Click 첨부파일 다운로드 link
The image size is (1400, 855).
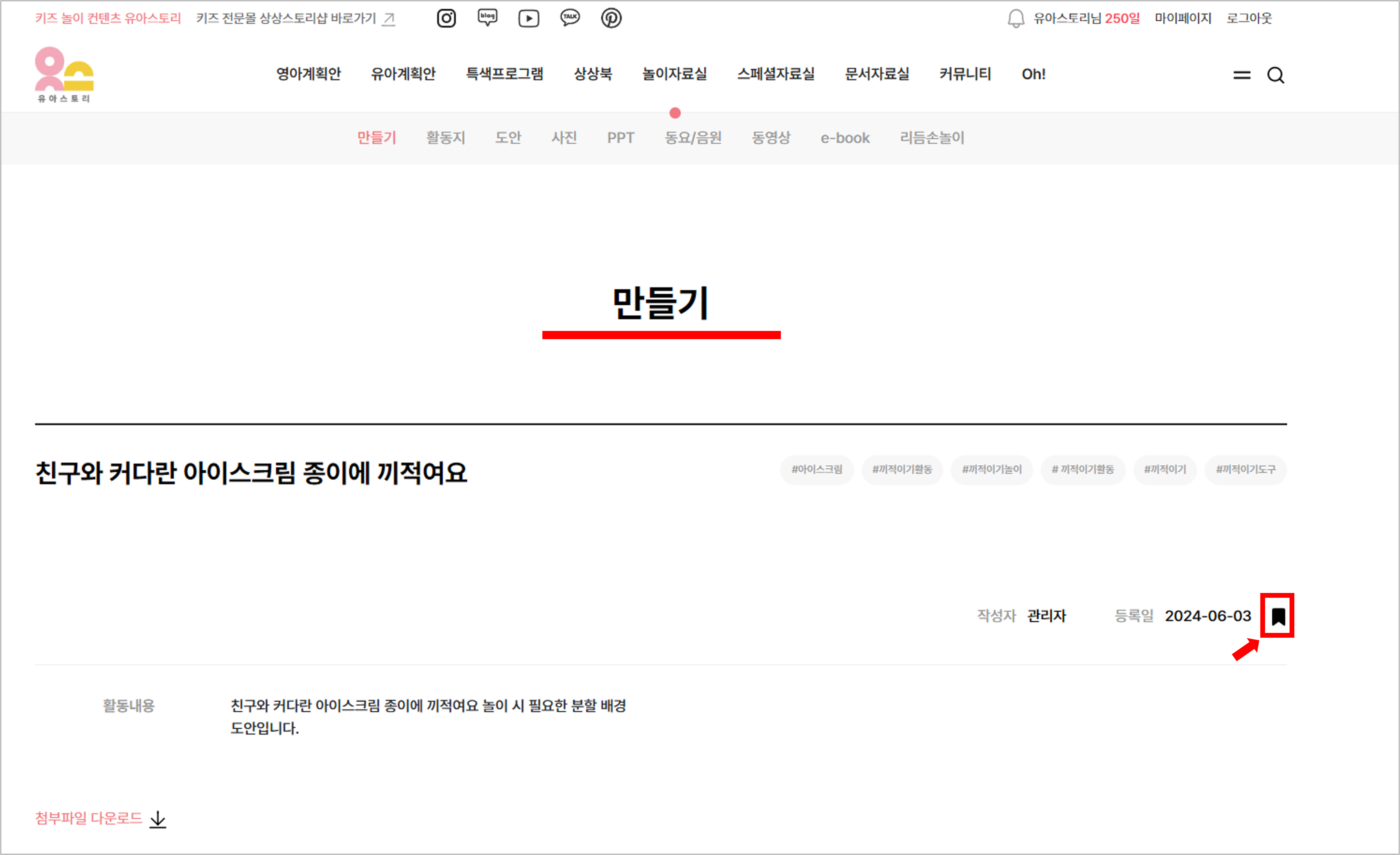tap(89, 818)
